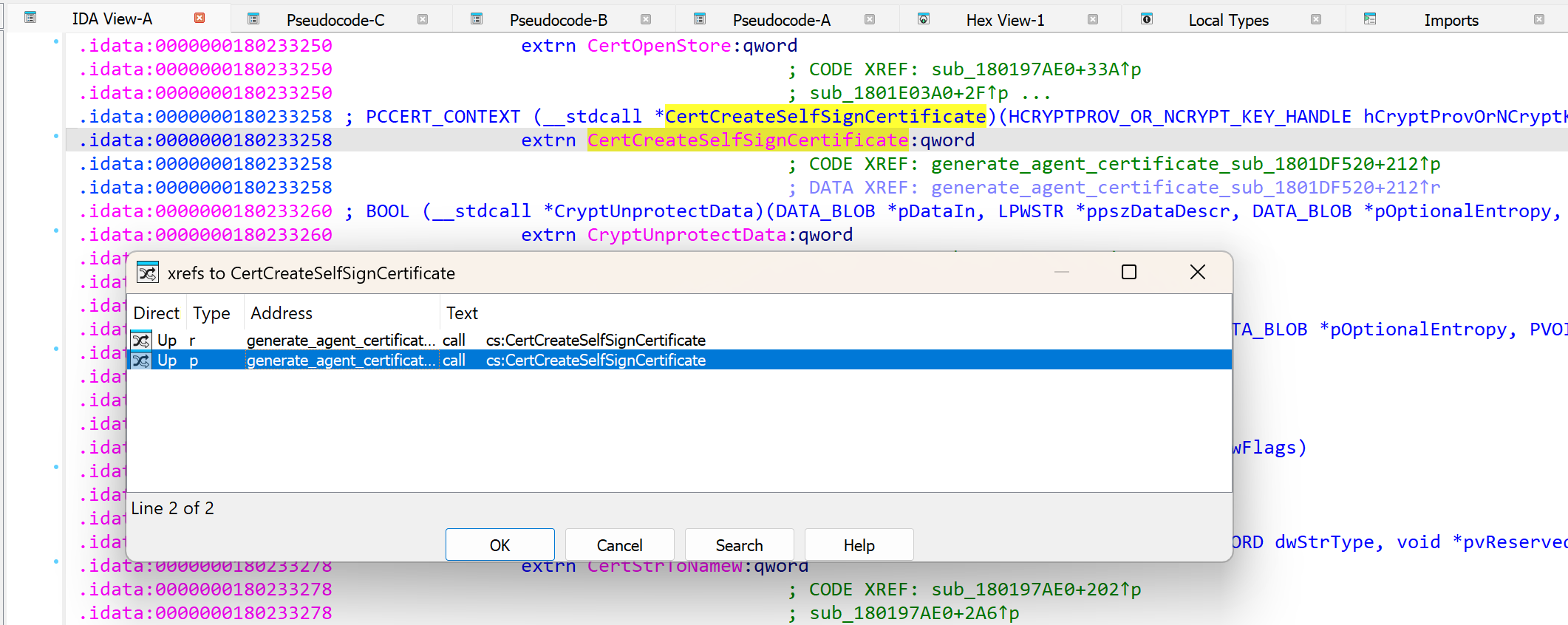This screenshot has width=1568, height=625.
Task: Click the Imports tab icon
Action: 1370,19
